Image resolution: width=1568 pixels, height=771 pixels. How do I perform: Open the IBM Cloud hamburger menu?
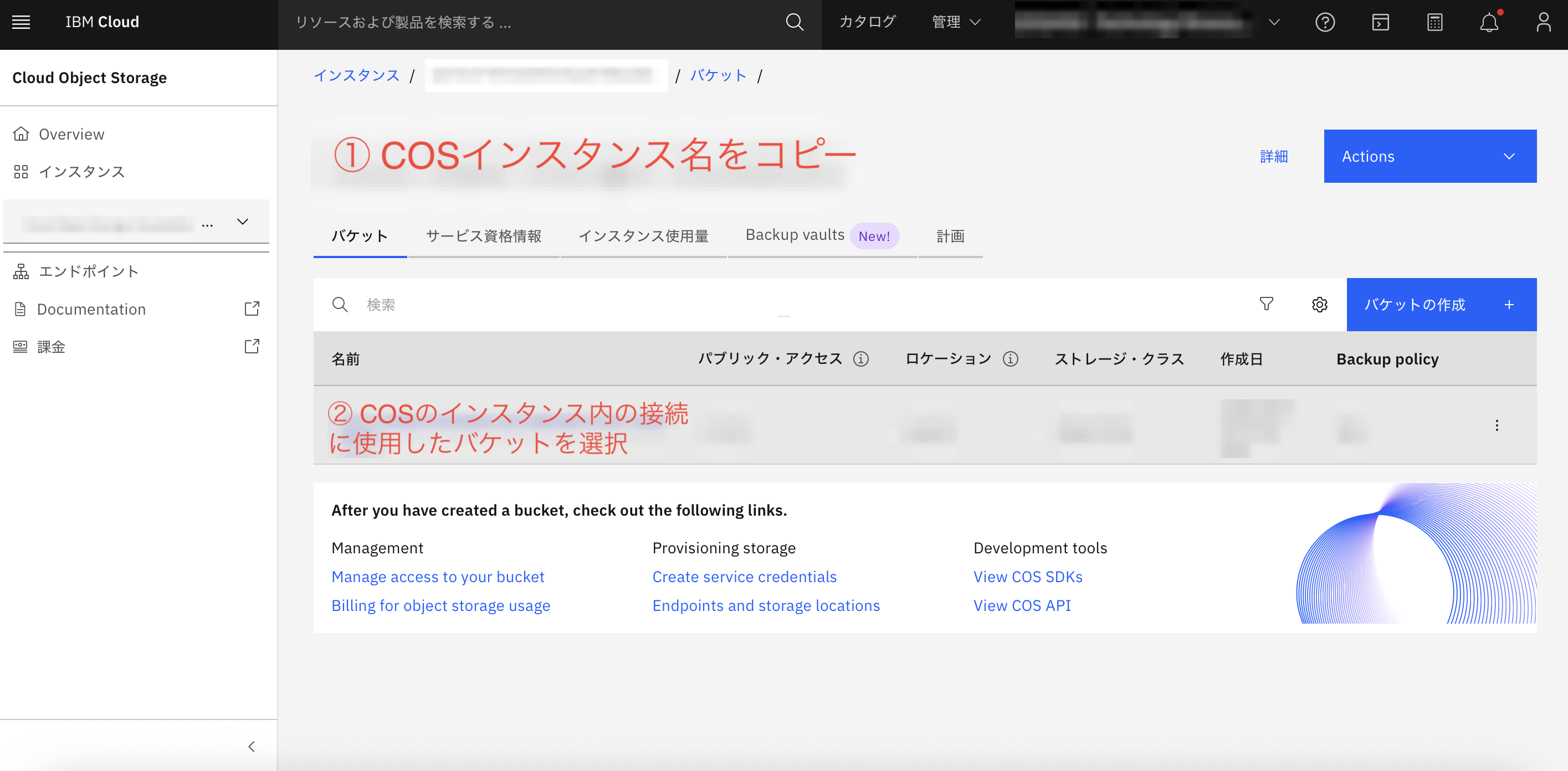coord(20,23)
